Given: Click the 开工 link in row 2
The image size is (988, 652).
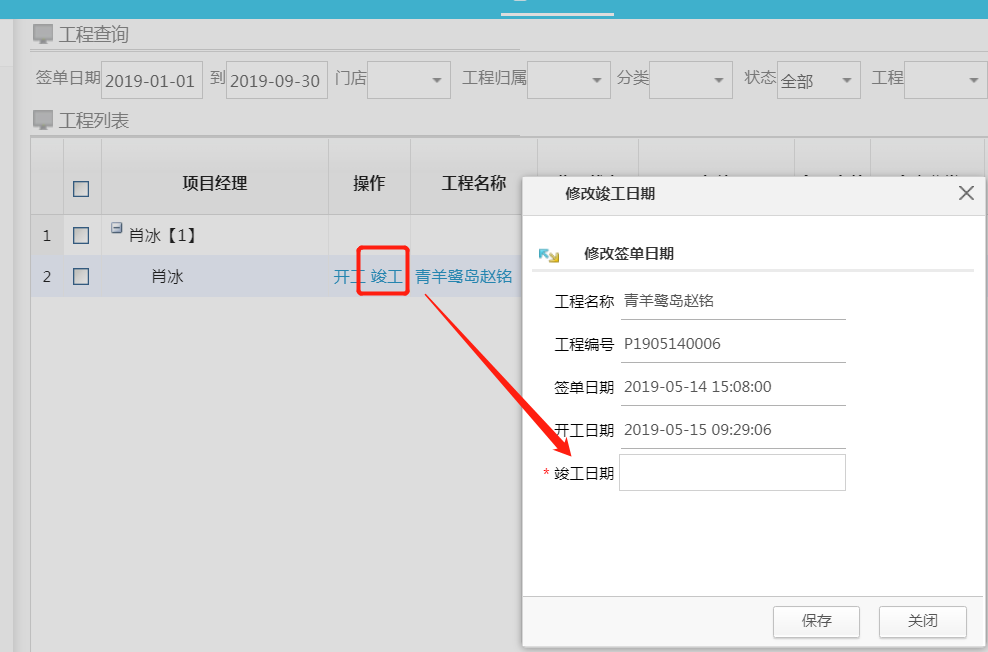Looking at the screenshot, I should click(x=348, y=277).
